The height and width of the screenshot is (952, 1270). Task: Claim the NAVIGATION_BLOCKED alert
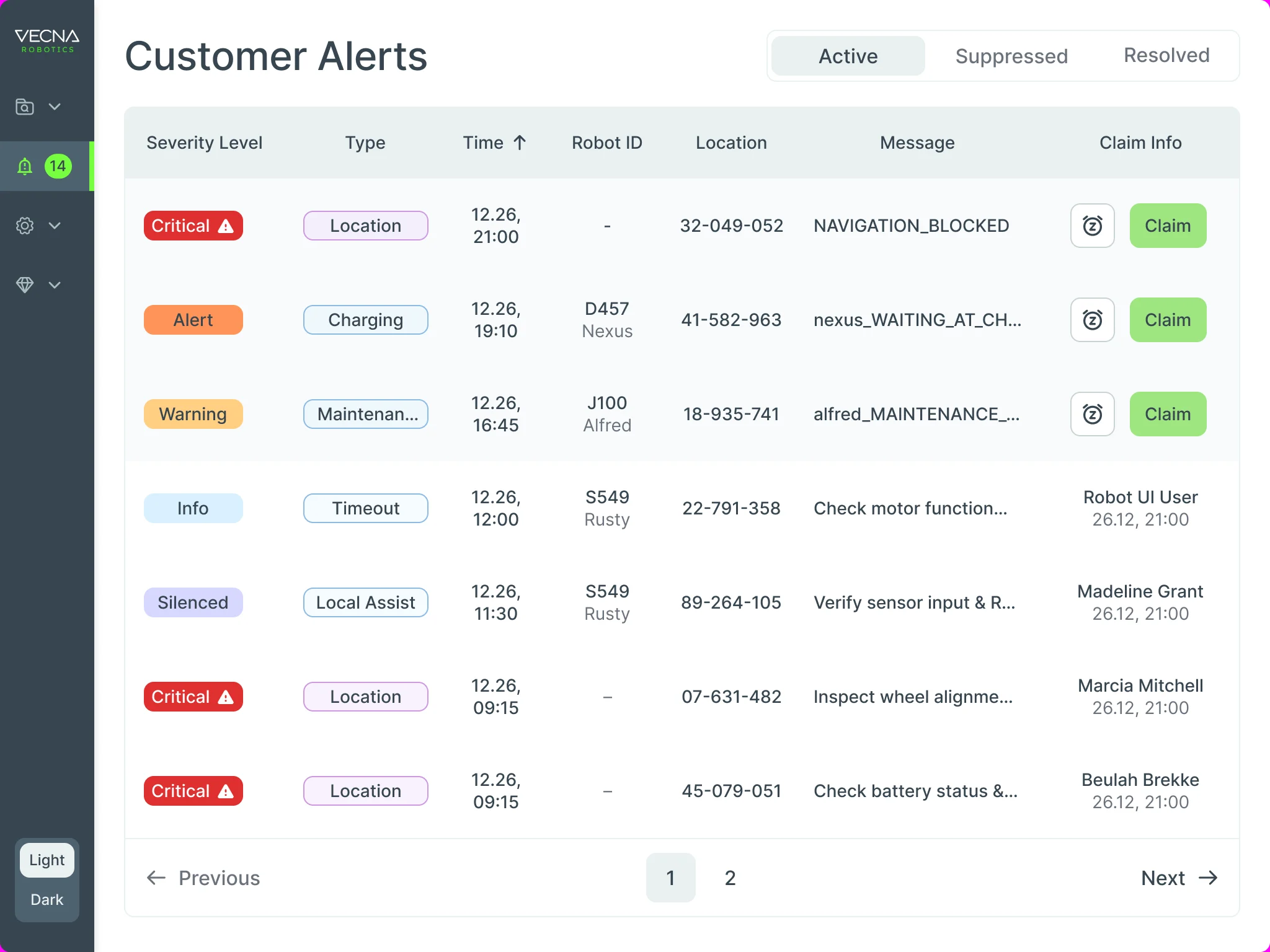[x=1168, y=226]
